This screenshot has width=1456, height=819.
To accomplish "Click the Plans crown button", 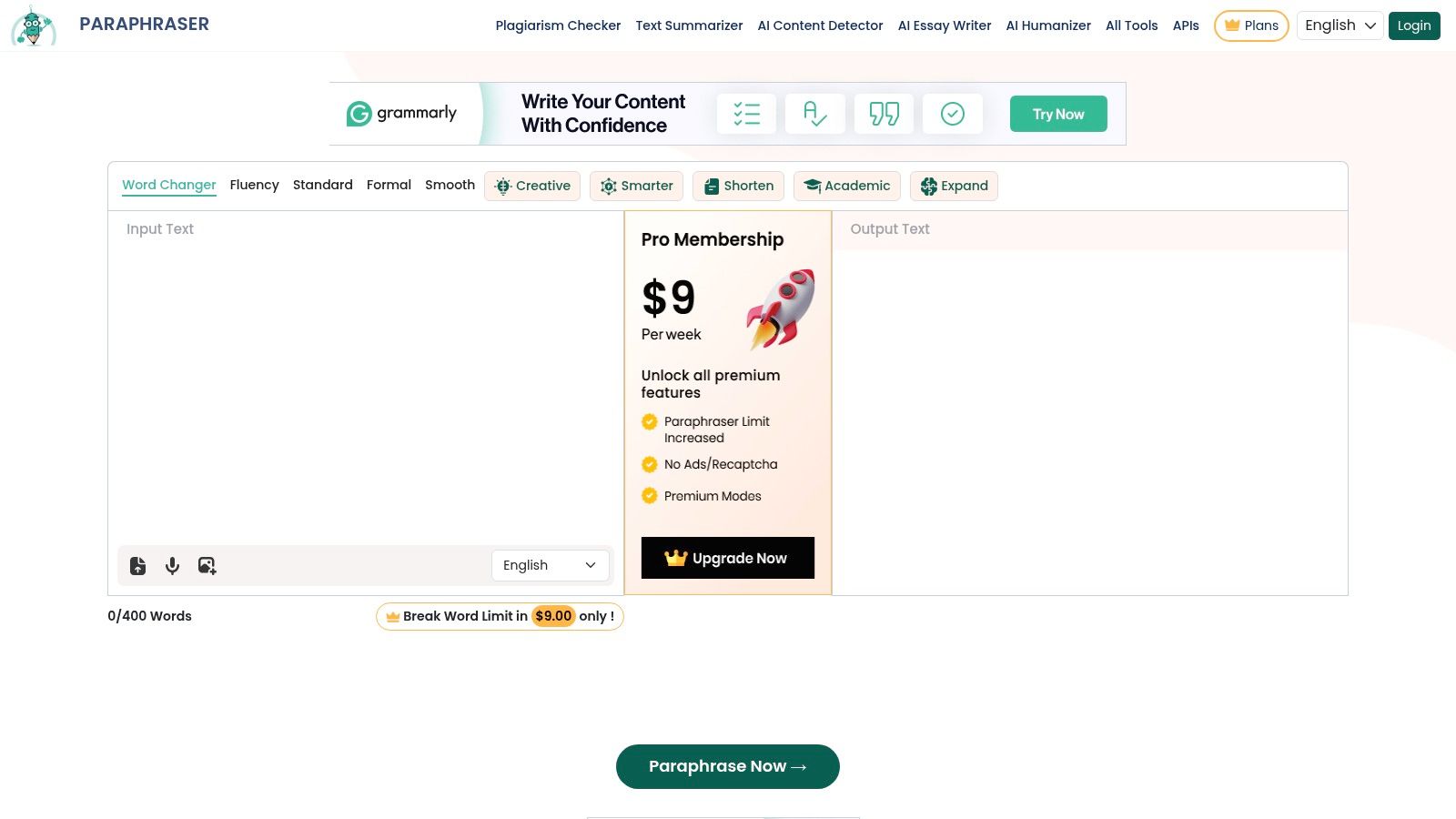I will tap(1251, 25).
